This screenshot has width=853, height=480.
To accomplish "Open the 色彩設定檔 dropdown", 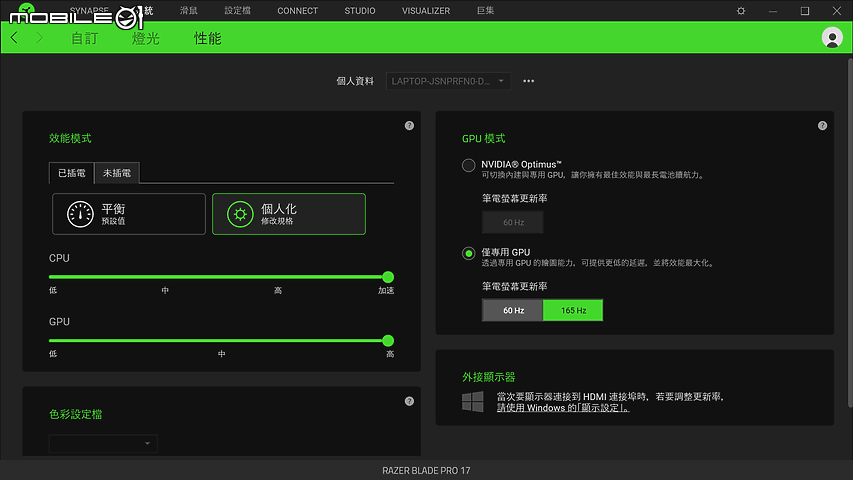I will pyautogui.click(x=103, y=443).
